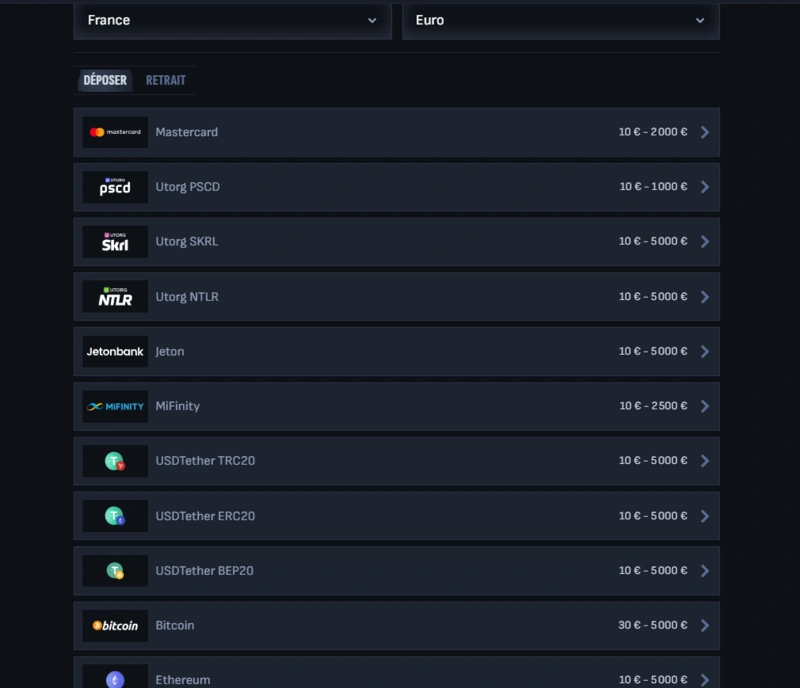
Task: Click the Mastercard logo icon
Action: point(113,131)
